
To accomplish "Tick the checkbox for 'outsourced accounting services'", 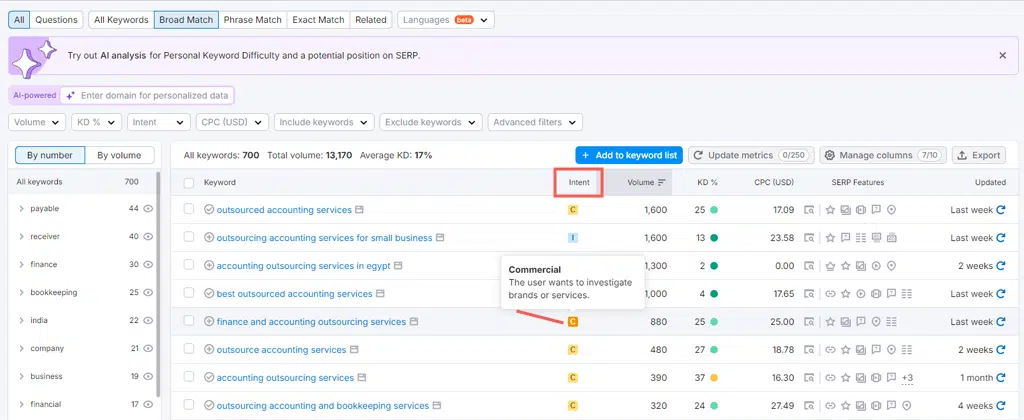I will (x=189, y=210).
